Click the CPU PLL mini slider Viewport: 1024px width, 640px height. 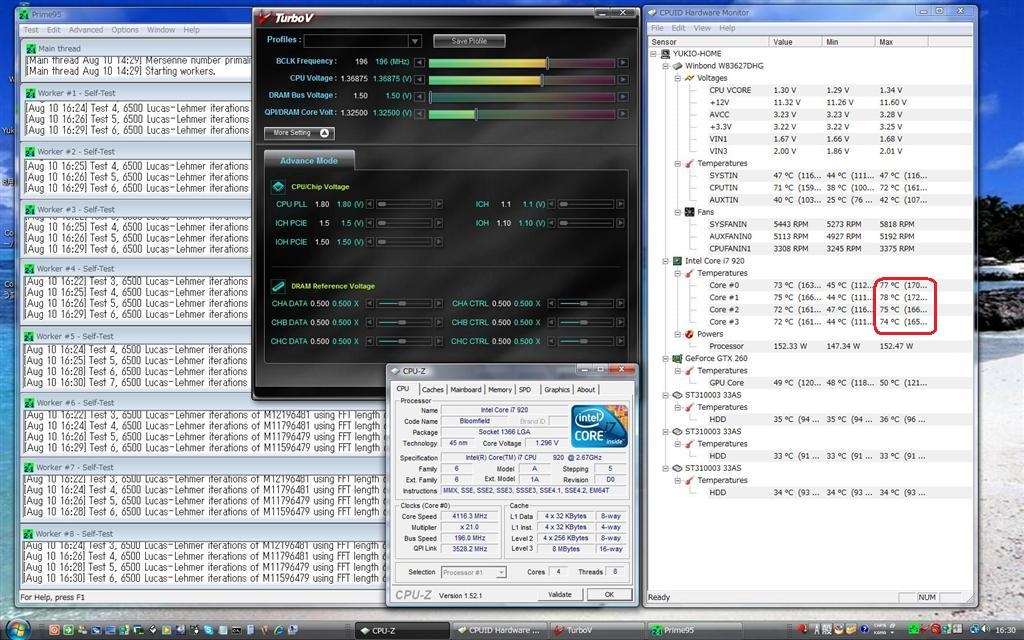pos(405,204)
